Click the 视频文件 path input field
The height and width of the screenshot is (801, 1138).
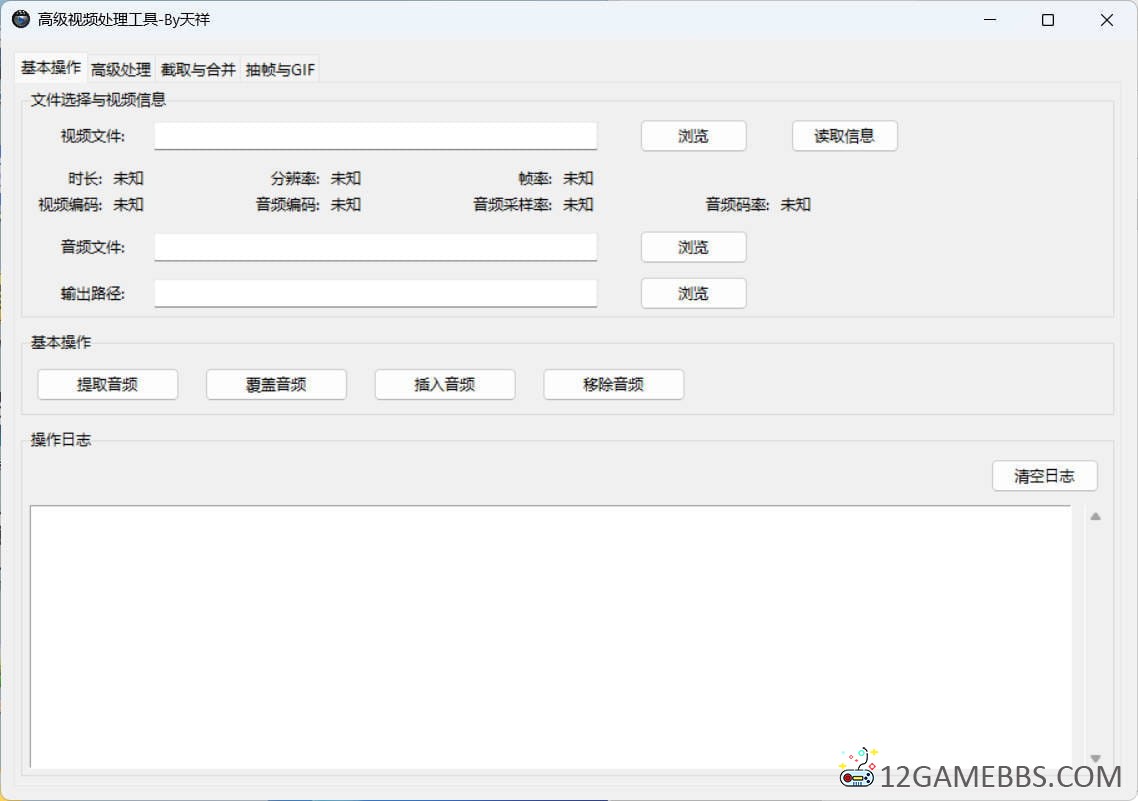(375, 136)
